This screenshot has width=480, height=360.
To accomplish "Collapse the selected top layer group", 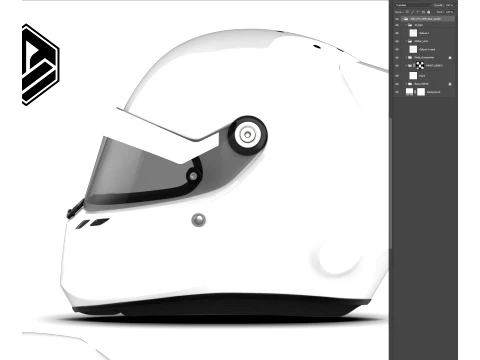I will 402,19.
